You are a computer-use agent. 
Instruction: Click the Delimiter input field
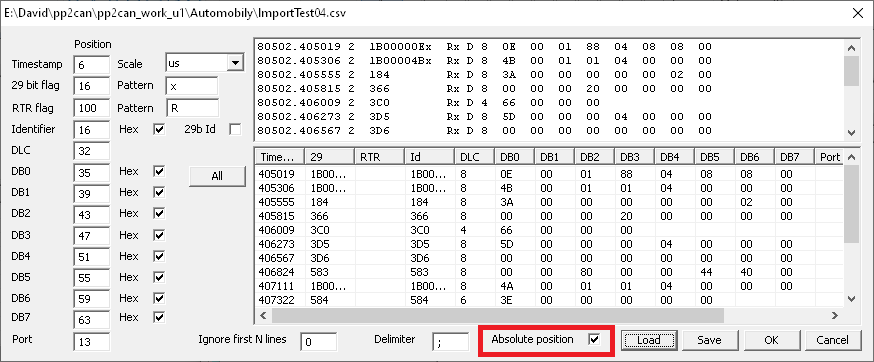click(x=450, y=341)
